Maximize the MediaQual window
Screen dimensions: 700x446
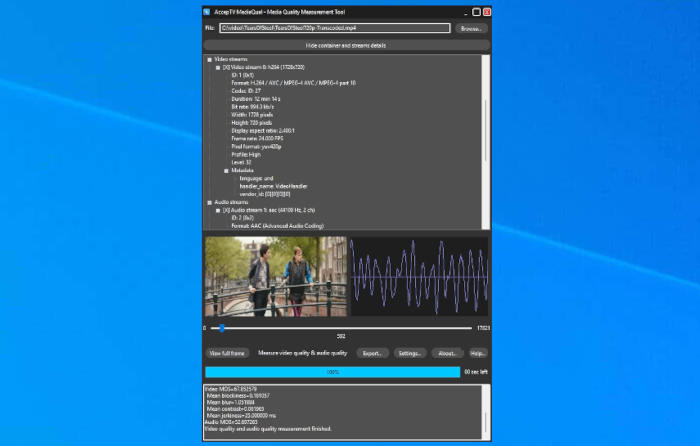pyautogui.click(x=475, y=13)
